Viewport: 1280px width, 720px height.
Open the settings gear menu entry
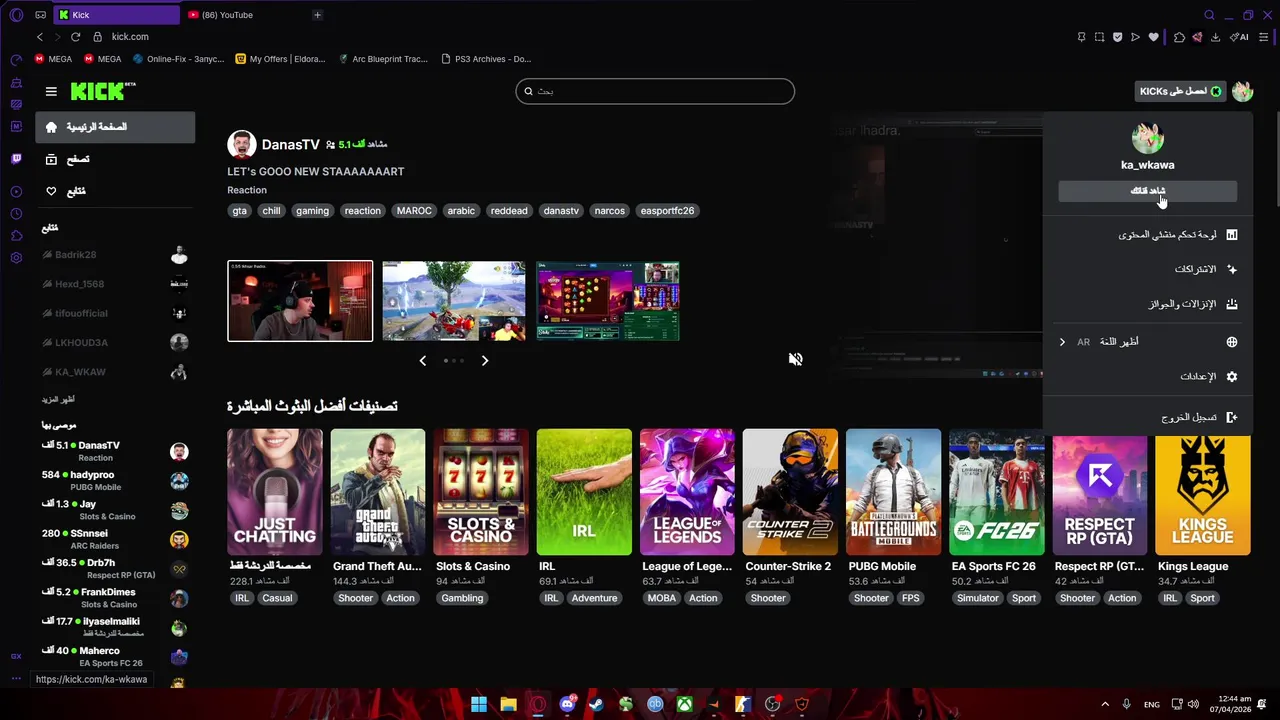coord(1147,377)
